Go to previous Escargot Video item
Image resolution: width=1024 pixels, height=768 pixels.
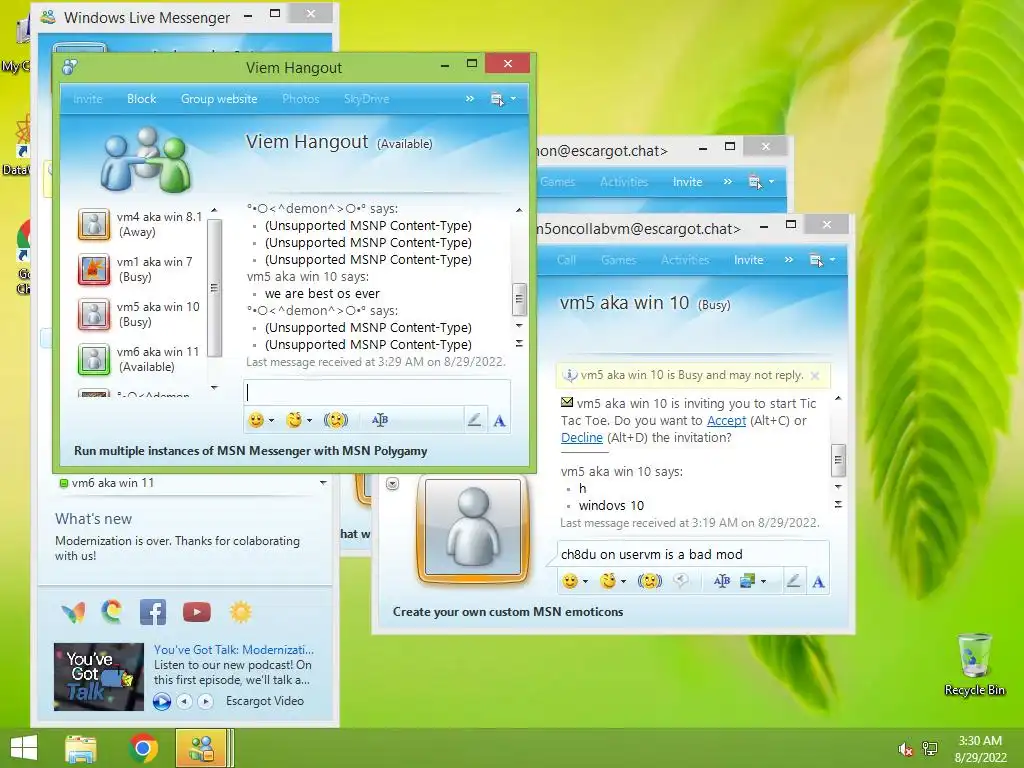pos(185,701)
